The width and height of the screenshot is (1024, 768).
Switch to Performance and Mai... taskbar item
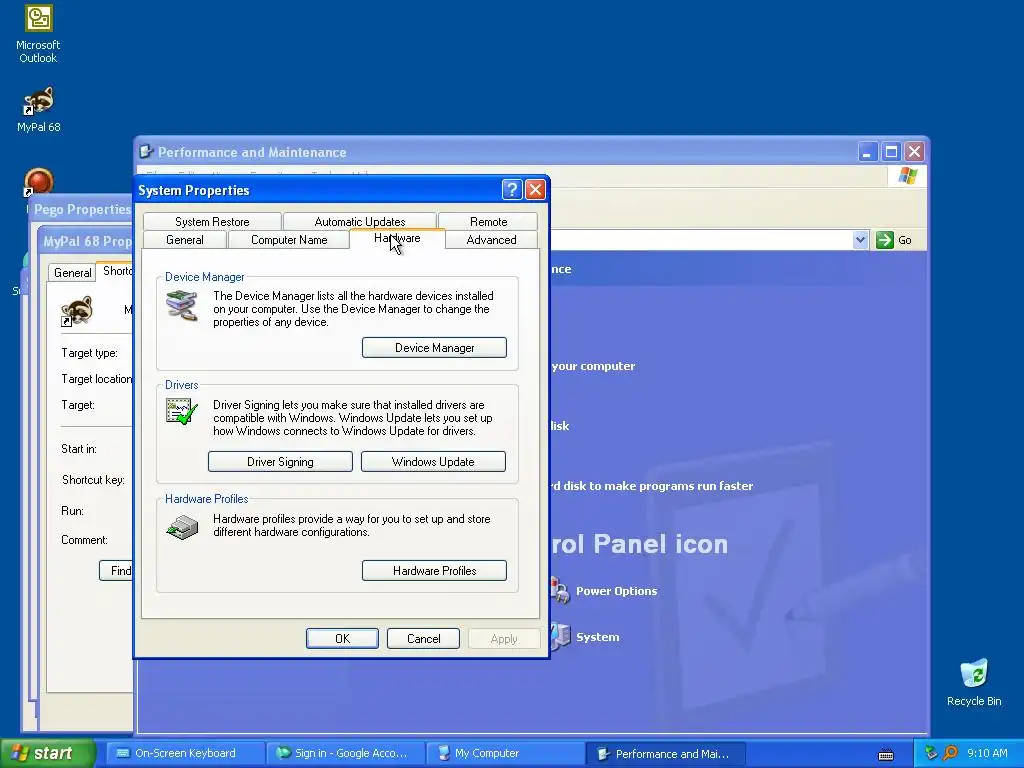click(665, 753)
